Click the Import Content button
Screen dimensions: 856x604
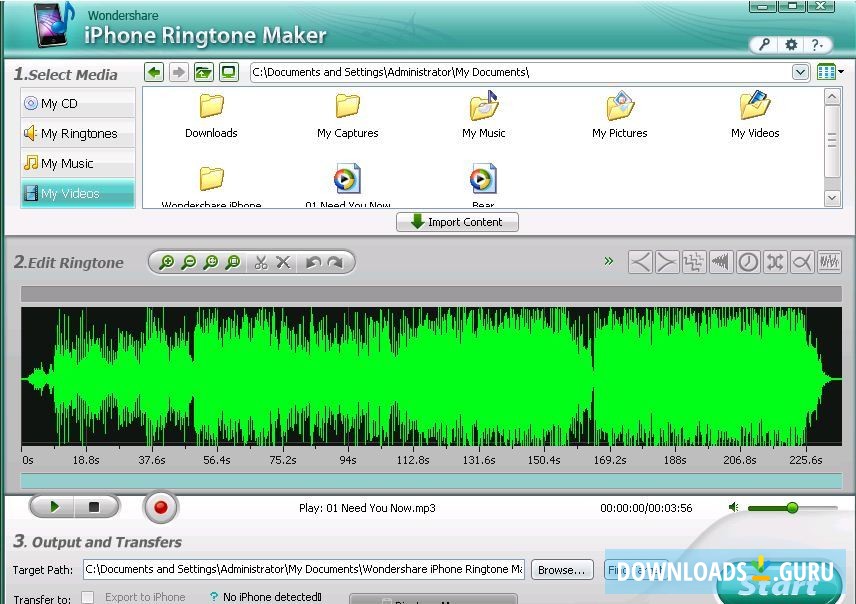[x=457, y=221]
